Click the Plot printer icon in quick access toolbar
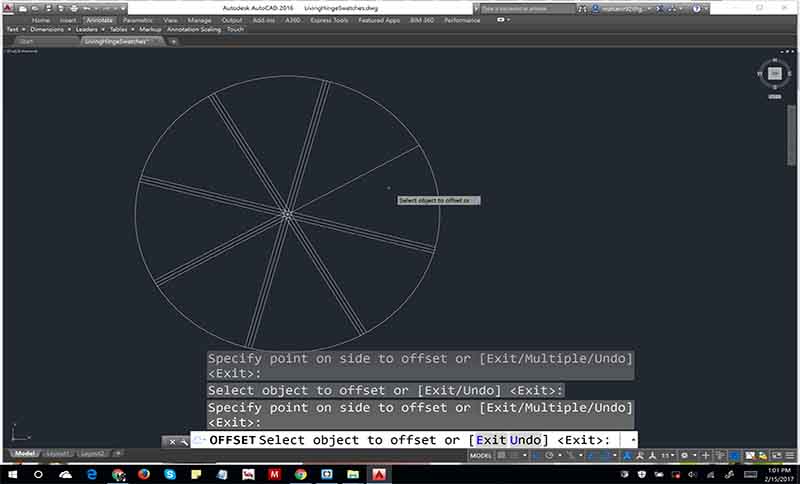Viewport: 800px width, 484px height. (74, 8)
